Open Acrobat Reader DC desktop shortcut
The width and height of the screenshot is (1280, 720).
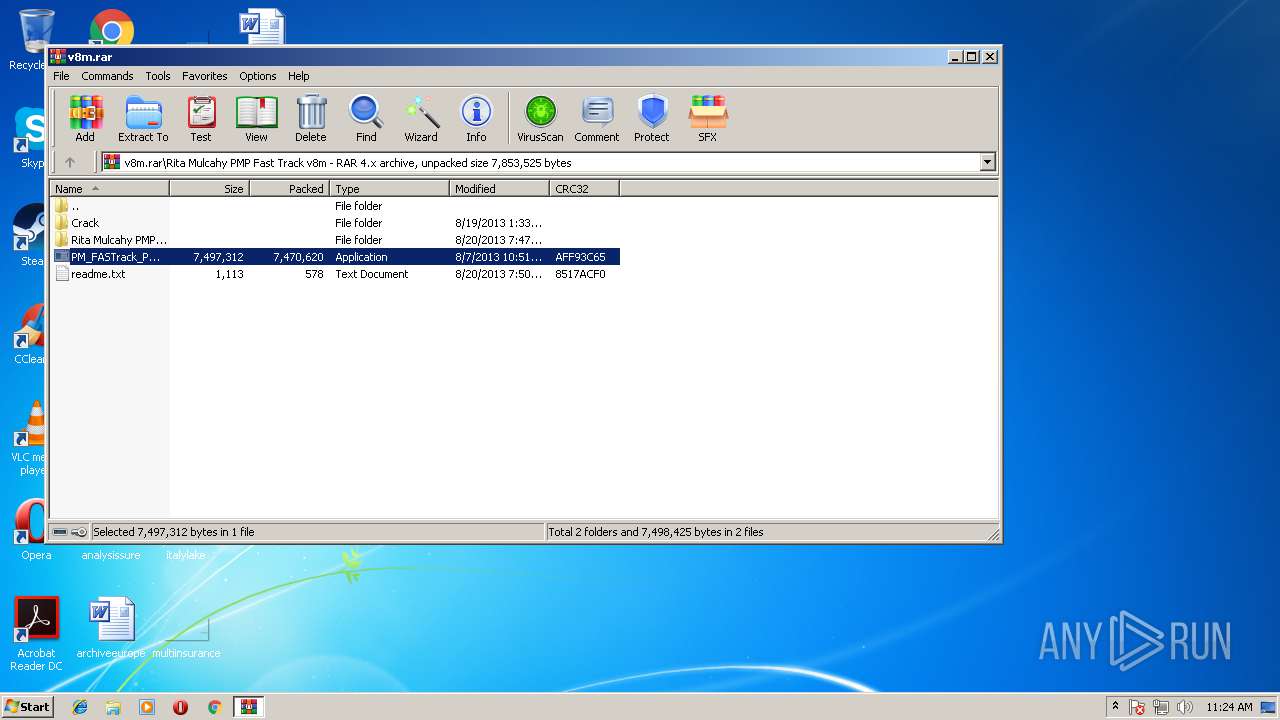[37, 634]
